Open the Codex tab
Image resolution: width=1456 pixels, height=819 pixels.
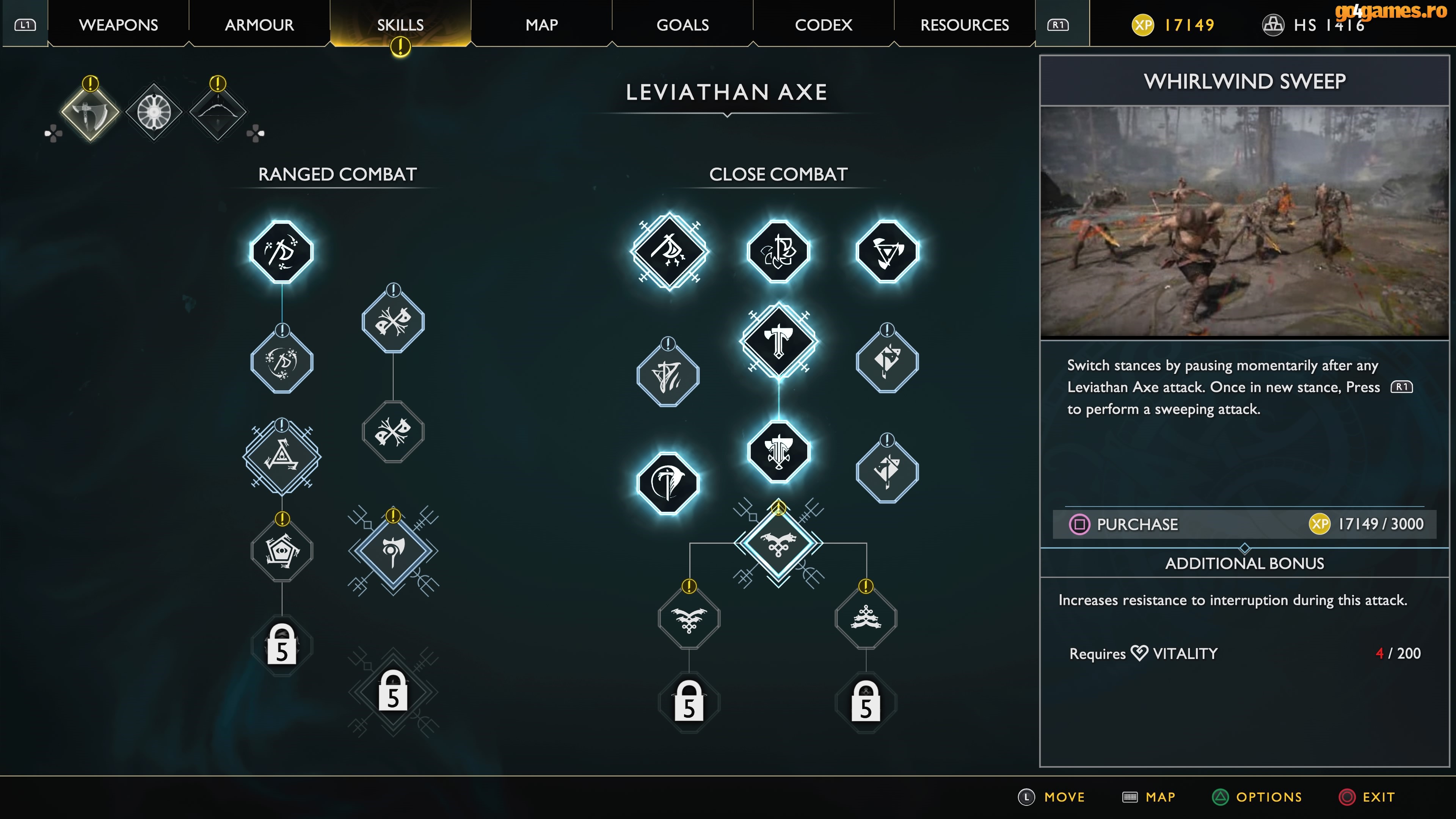pyautogui.click(x=823, y=25)
